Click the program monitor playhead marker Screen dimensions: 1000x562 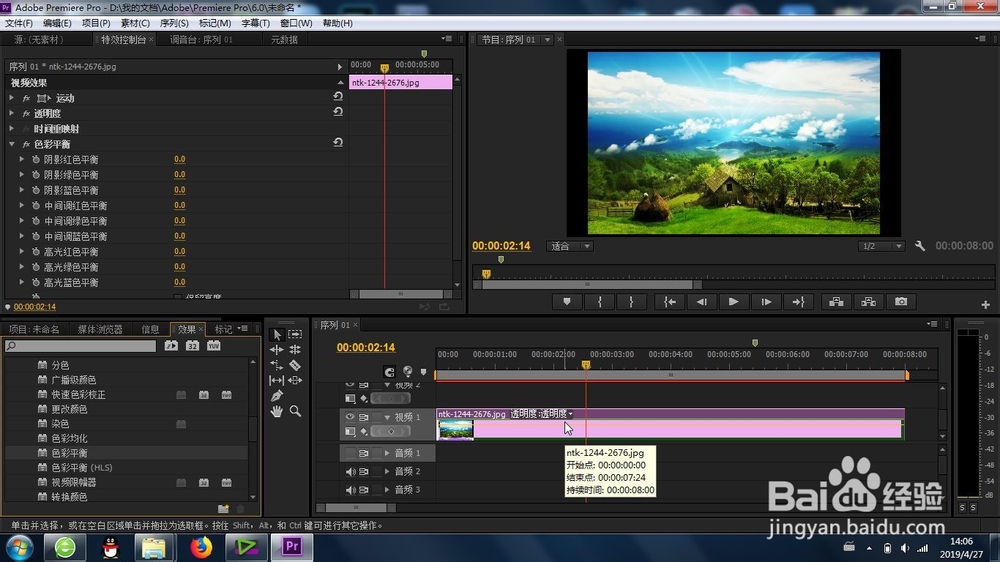pyautogui.click(x=487, y=274)
